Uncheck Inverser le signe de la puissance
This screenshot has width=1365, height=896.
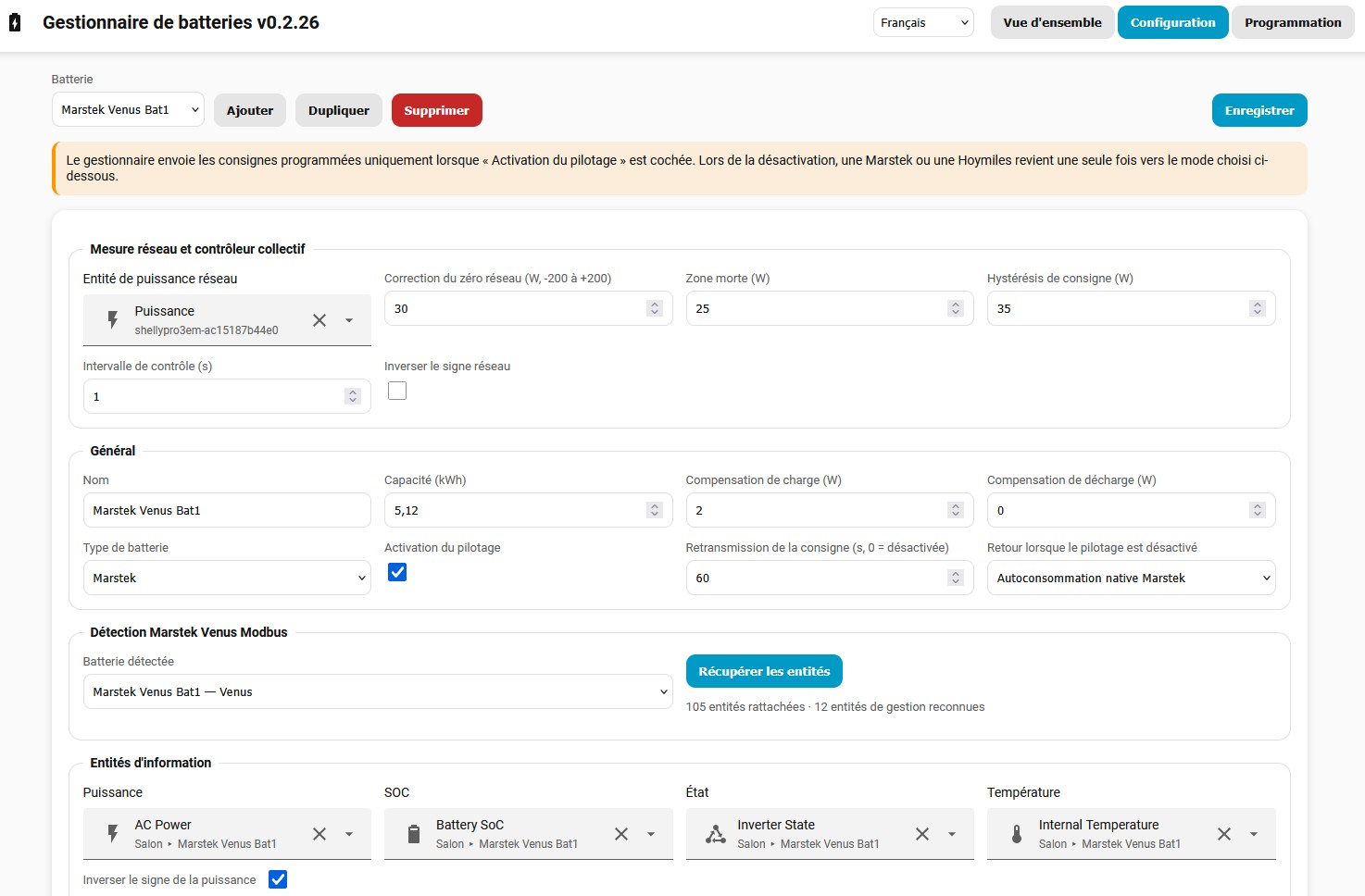[278, 879]
